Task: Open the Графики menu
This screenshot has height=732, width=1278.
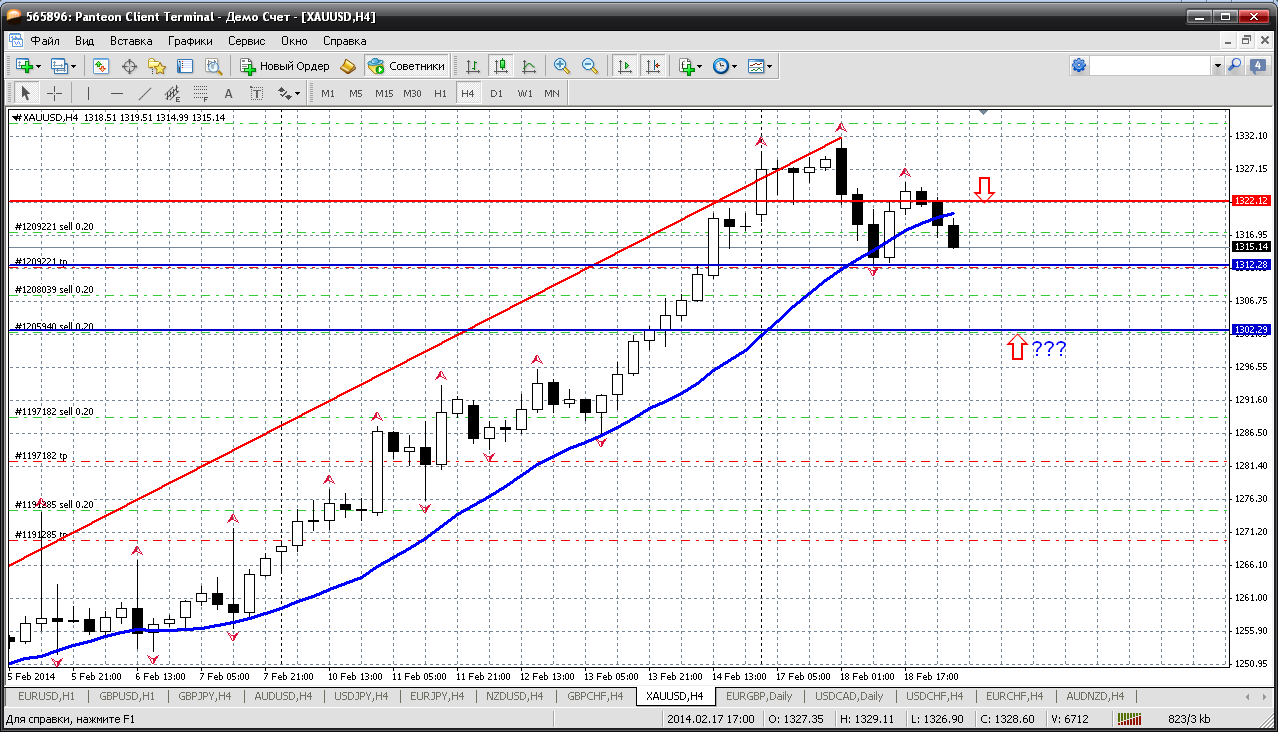Action: [x=190, y=41]
